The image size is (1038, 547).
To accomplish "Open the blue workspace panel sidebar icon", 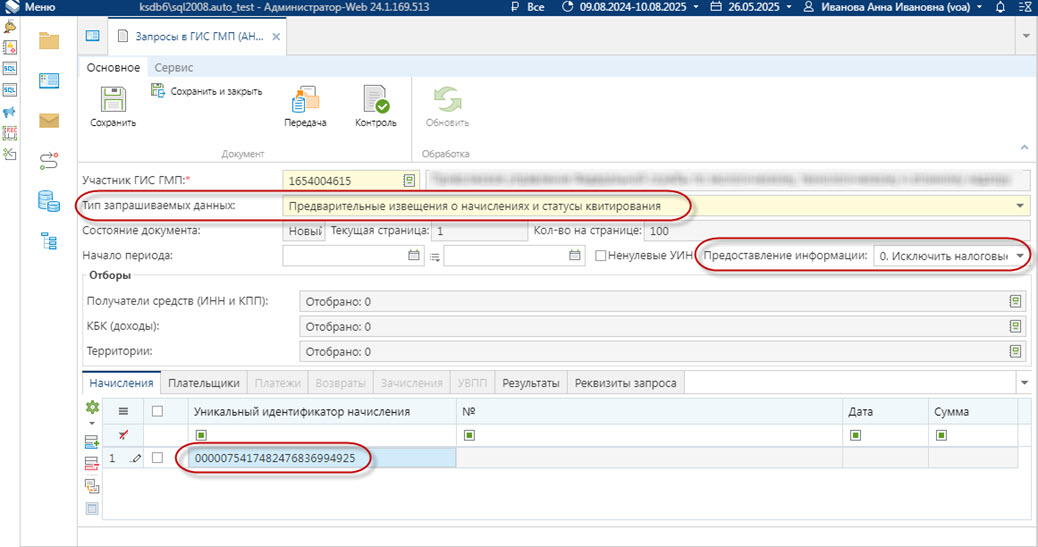I will (49, 81).
